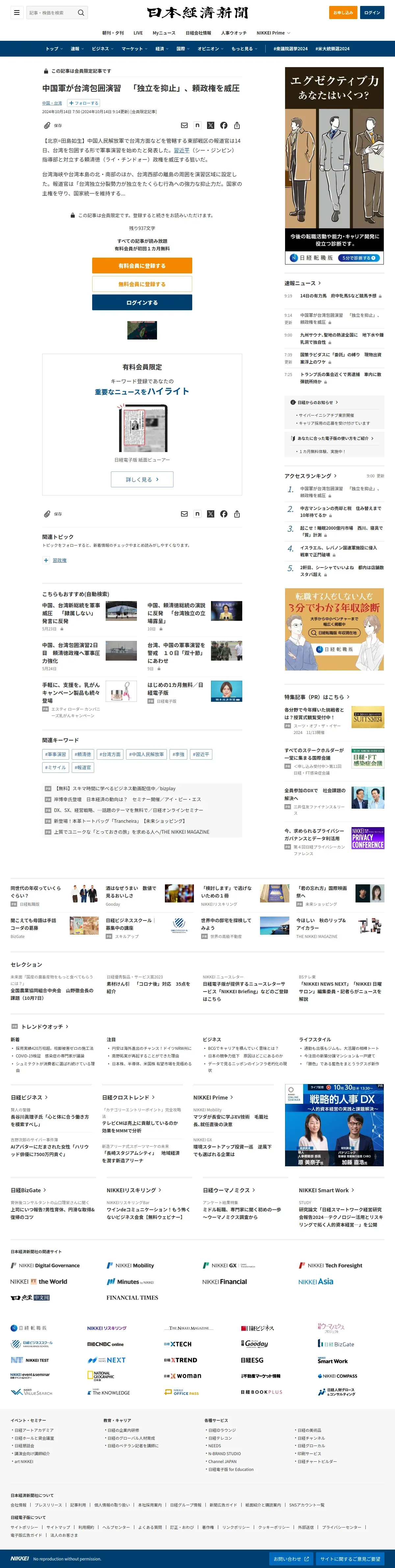X share icon above 関連トピック
This screenshot has width=395, height=1568.
point(211,514)
